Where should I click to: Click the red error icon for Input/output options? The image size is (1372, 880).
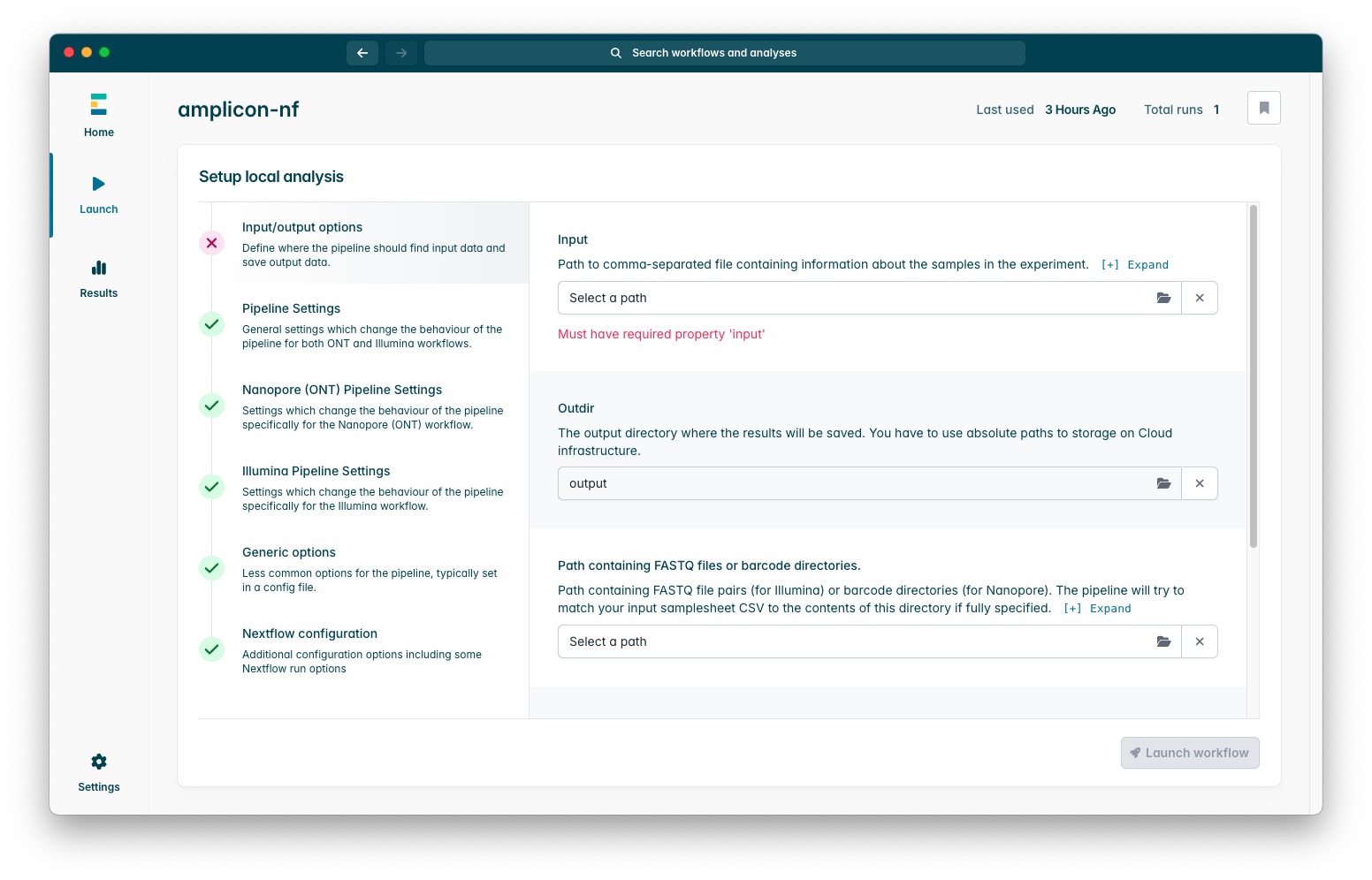point(212,243)
